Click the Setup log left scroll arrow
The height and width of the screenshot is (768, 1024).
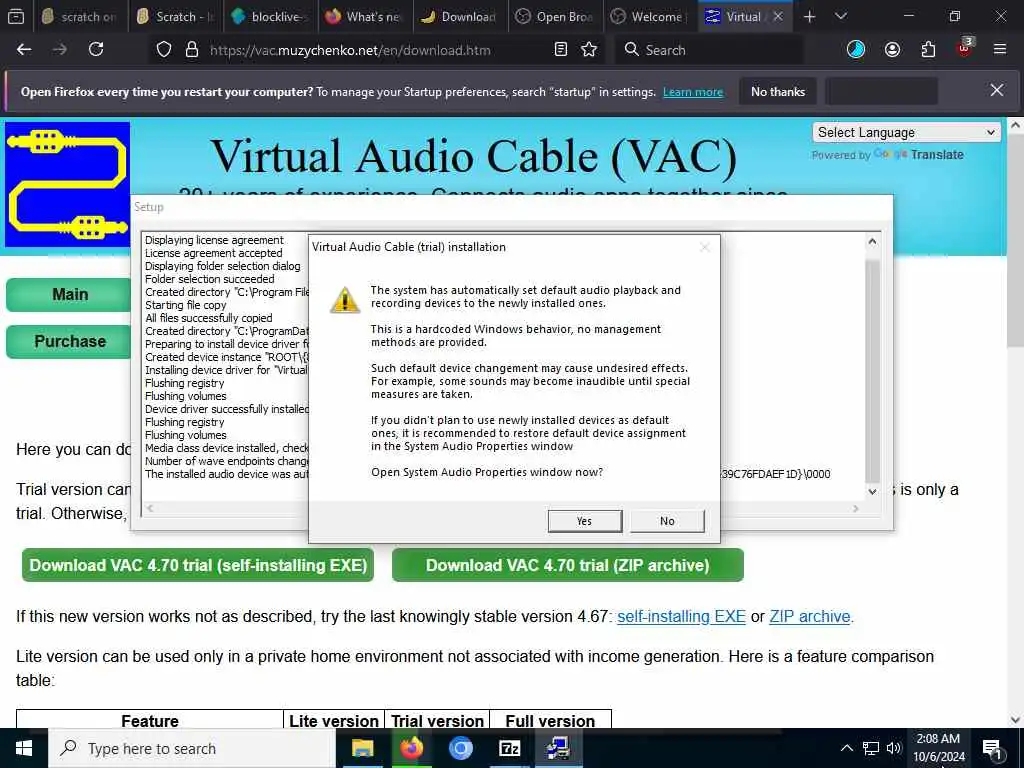(150, 508)
